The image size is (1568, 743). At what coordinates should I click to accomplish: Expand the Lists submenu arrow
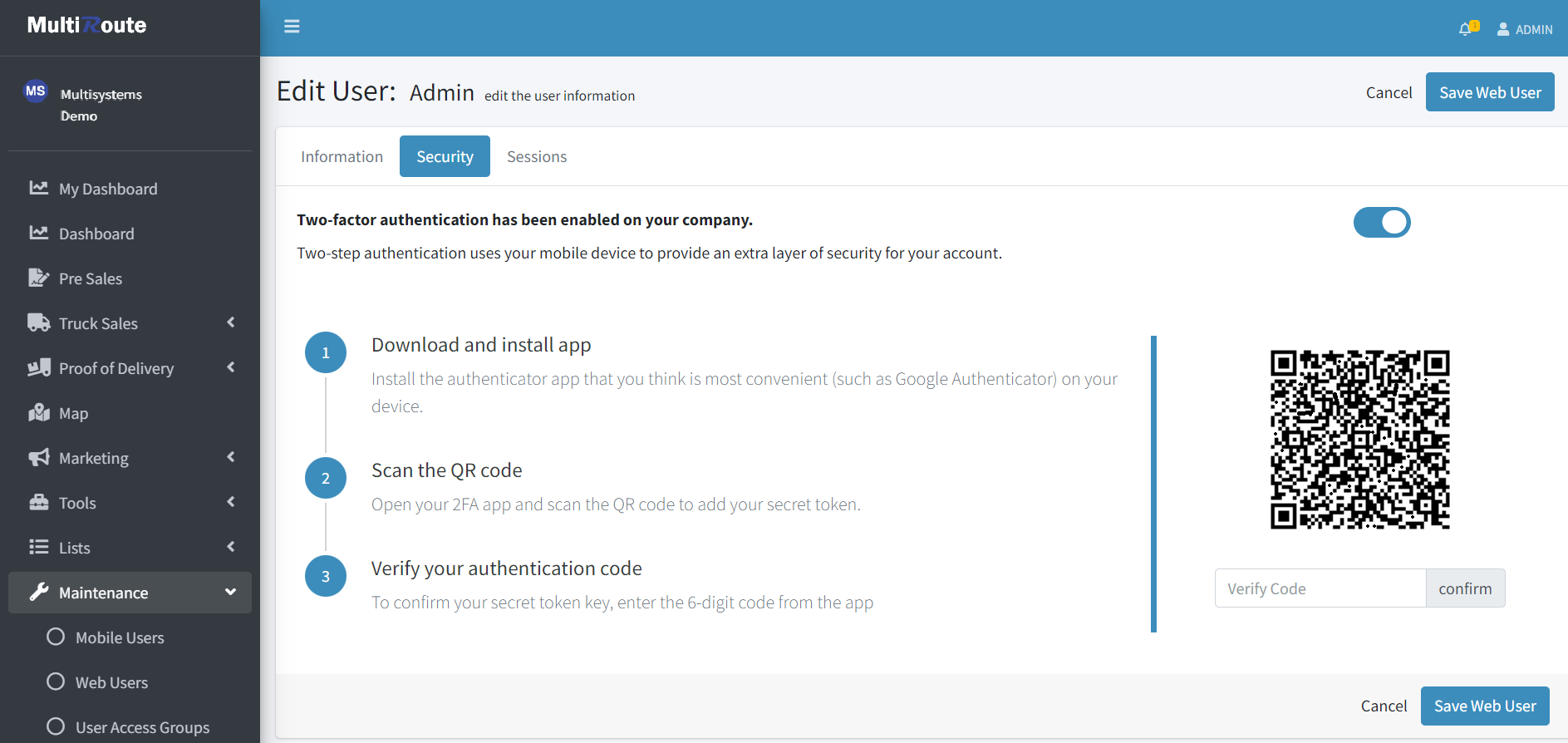[231, 547]
